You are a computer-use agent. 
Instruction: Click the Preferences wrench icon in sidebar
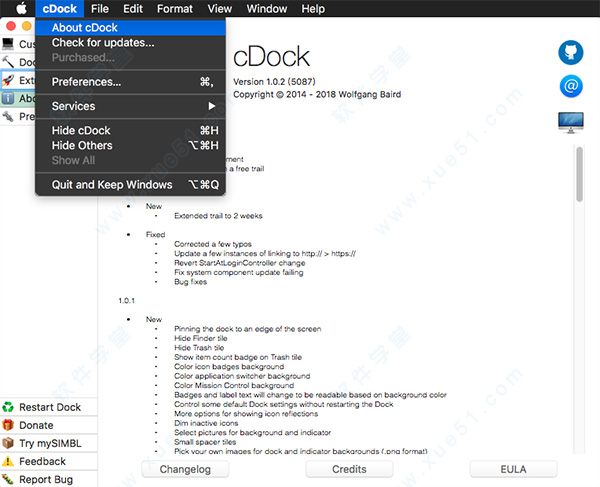click(8, 116)
